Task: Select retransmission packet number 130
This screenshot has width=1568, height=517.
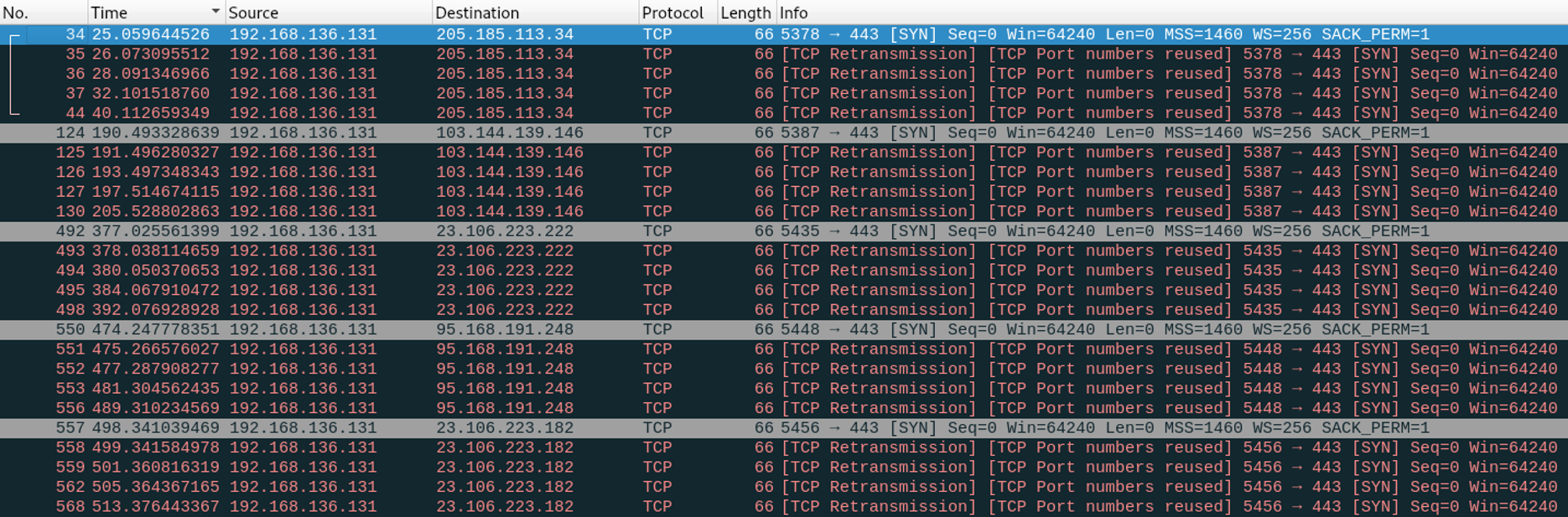Action: 784,212
